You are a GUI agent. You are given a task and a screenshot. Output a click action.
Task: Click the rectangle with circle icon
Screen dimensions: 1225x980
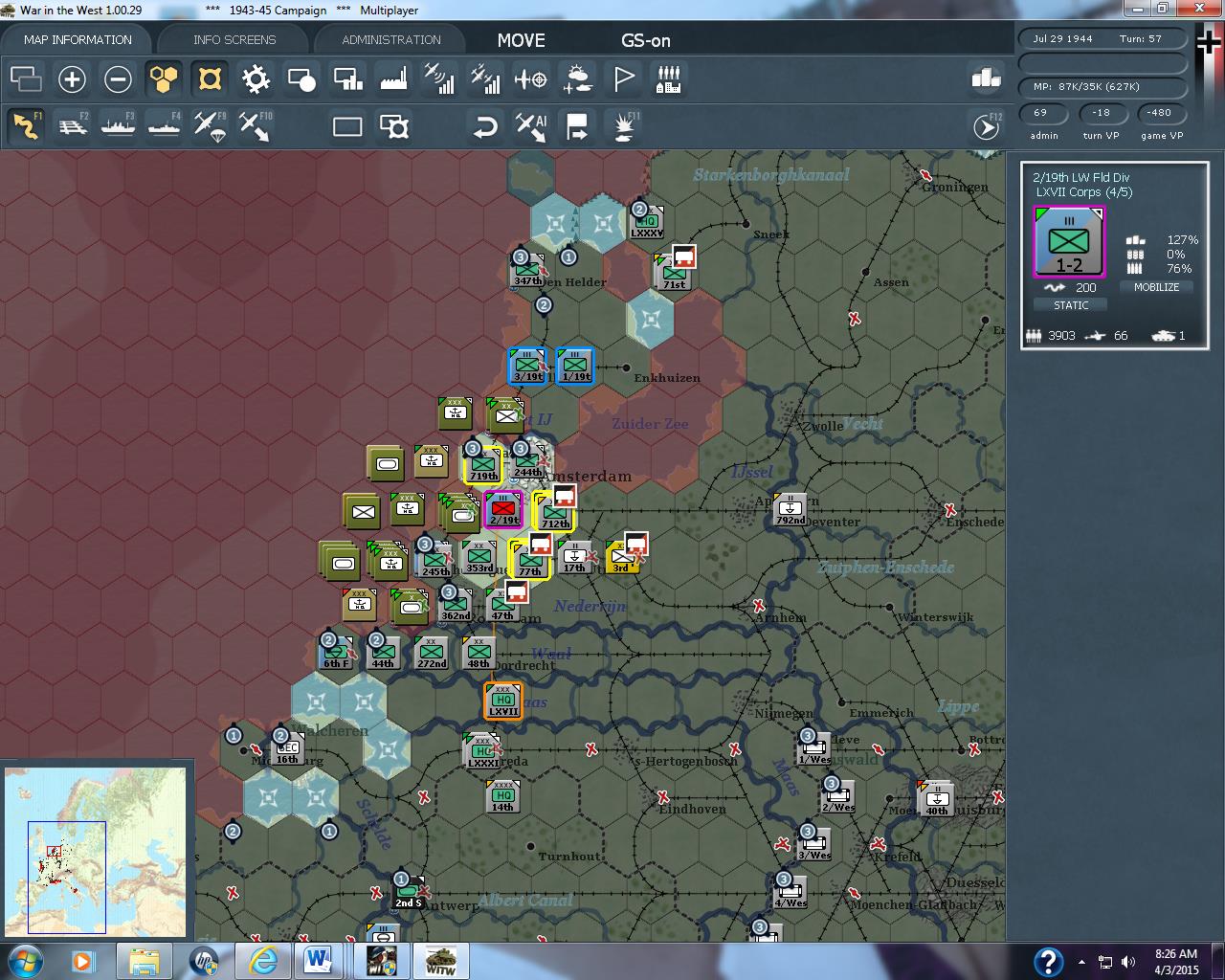coord(301,79)
